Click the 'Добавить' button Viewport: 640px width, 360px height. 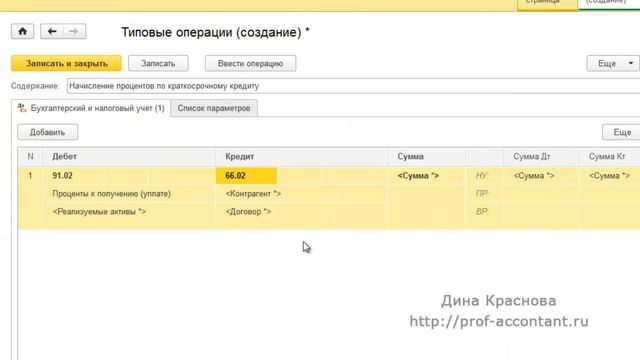pos(47,132)
